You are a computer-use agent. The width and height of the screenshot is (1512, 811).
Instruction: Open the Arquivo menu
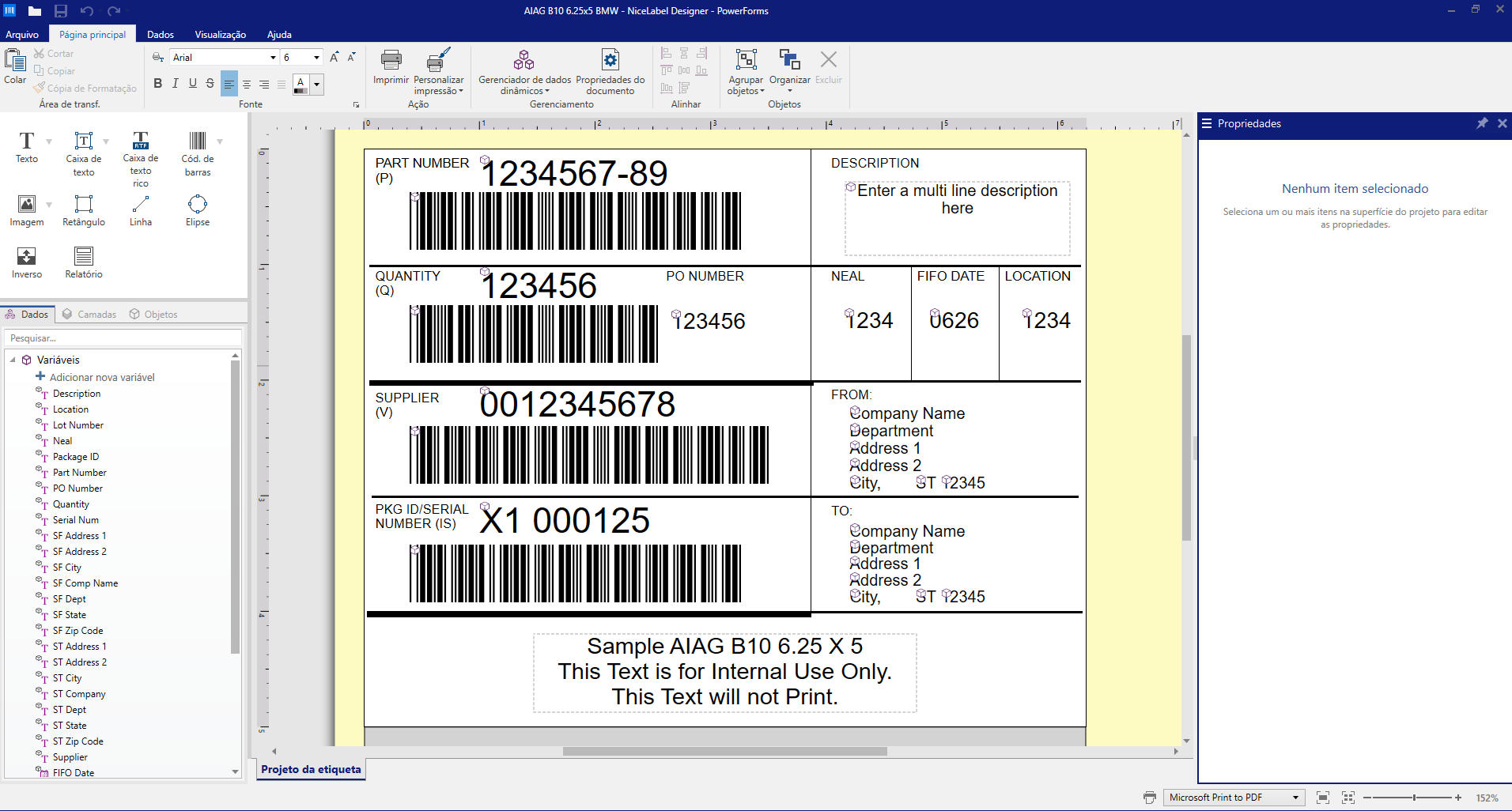coord(22,34)
